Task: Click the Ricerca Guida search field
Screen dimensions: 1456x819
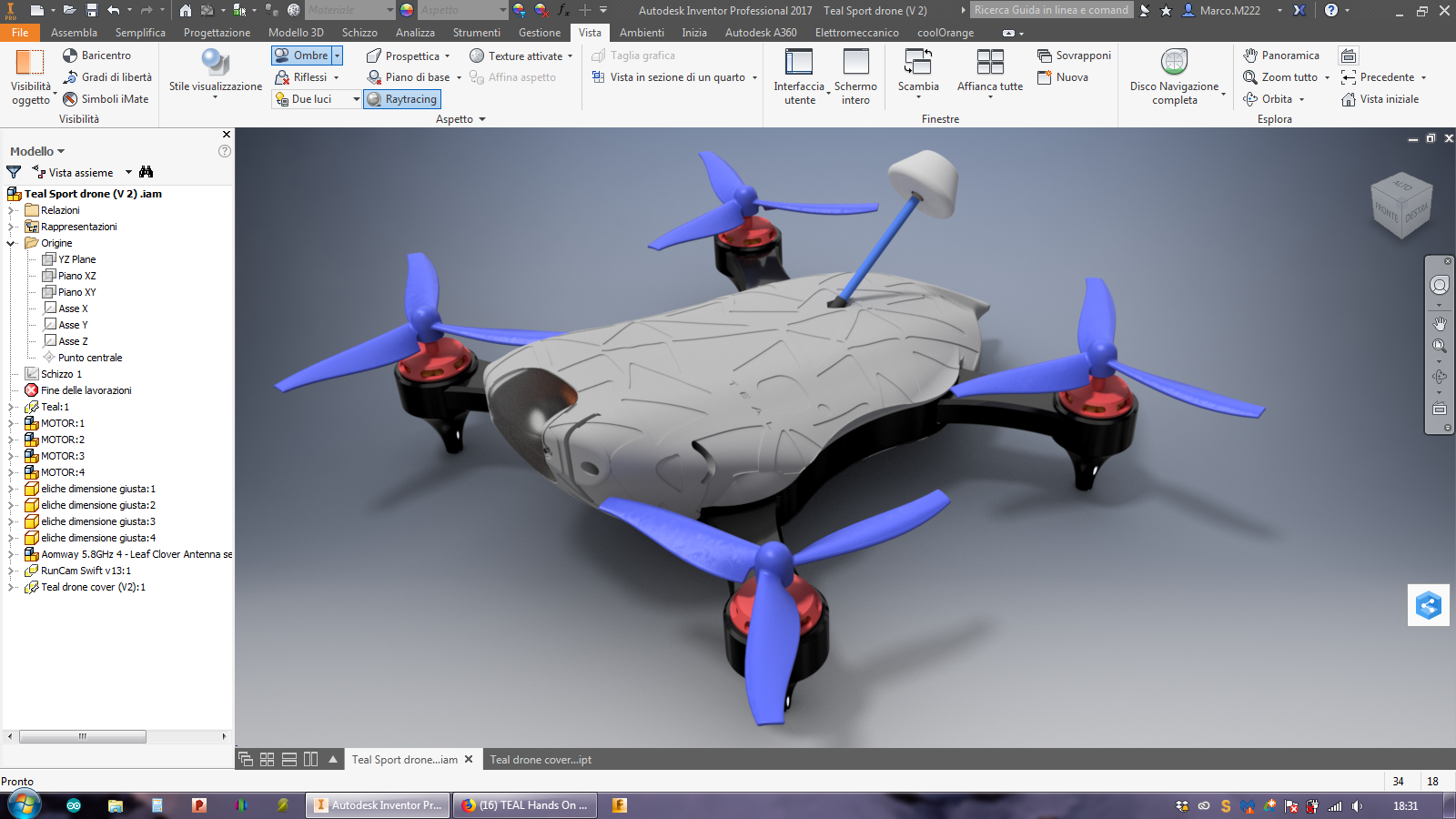Action: [1051, 10]
